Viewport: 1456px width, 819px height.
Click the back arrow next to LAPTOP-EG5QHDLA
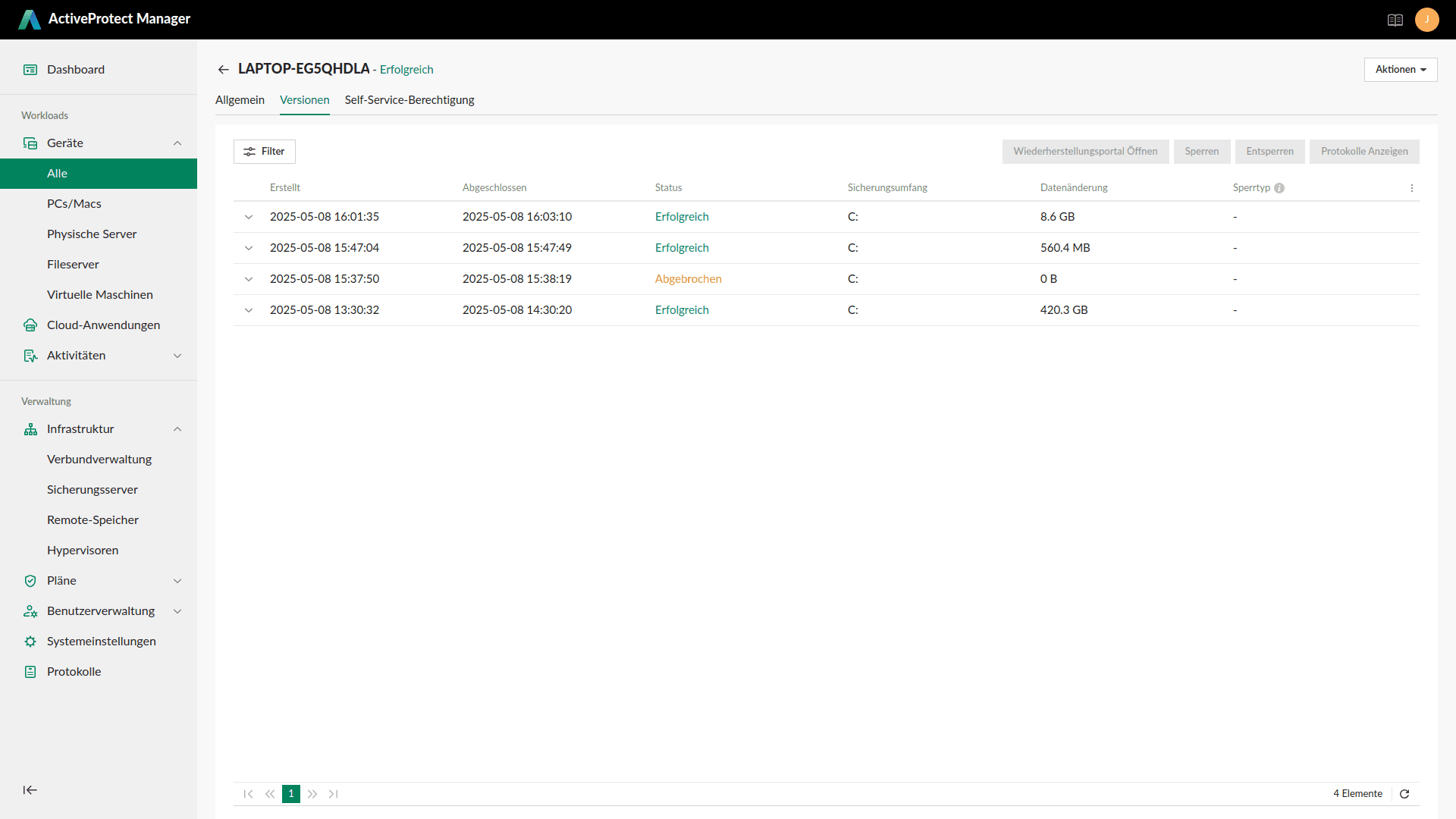pyautogui.click(x=223, y=70)
